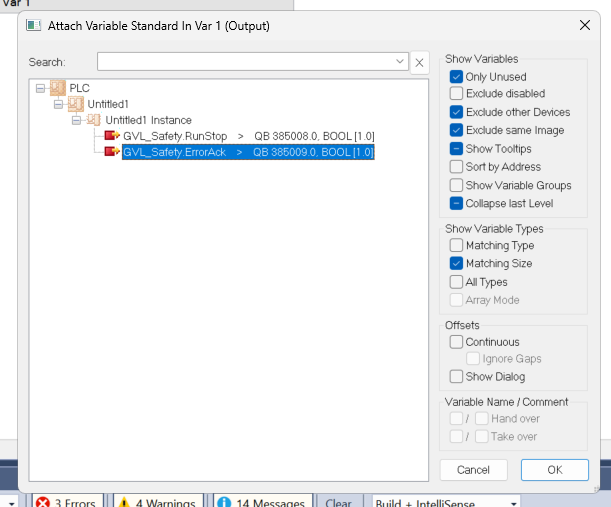Viewport: 611px width, 507px height.
Task: Enable Sort by Address
Action: click(x=456, y=167)
